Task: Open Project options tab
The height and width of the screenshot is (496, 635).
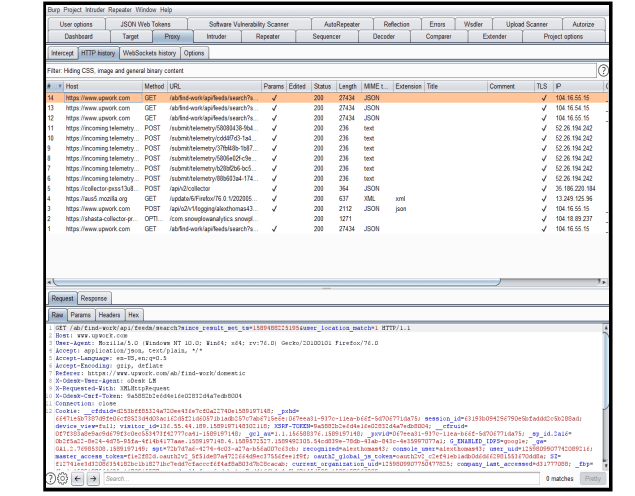Action: tap(563, 36)
